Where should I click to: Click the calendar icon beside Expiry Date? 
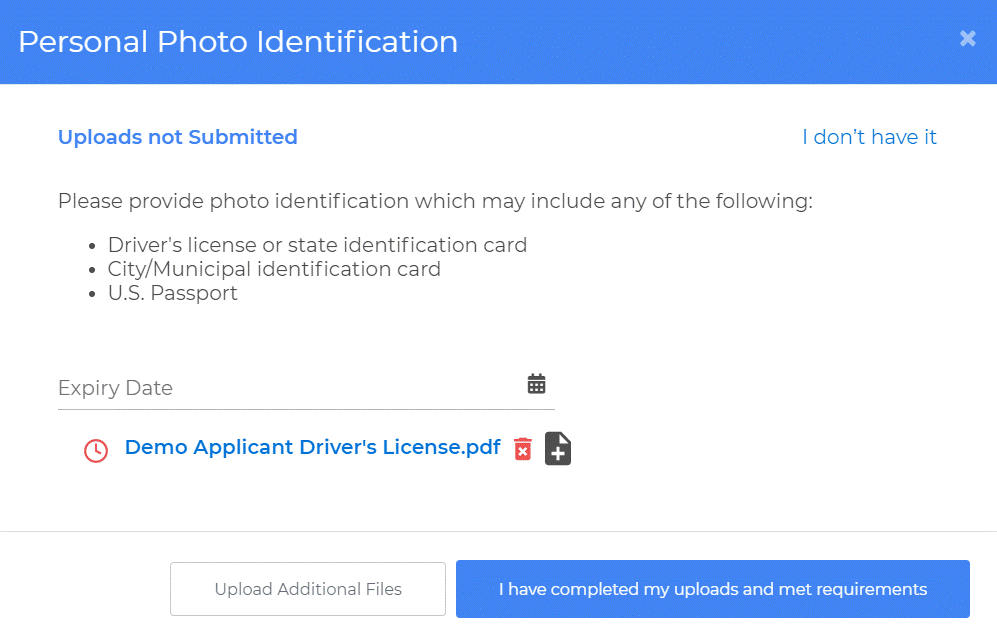point(537,382)
